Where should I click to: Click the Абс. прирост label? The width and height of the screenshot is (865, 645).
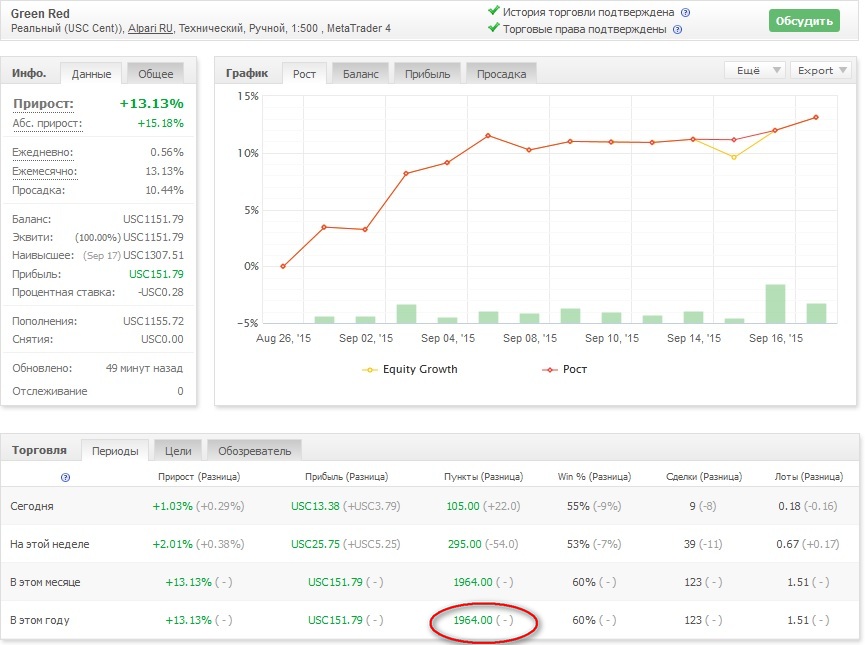[x=47, y=124]
